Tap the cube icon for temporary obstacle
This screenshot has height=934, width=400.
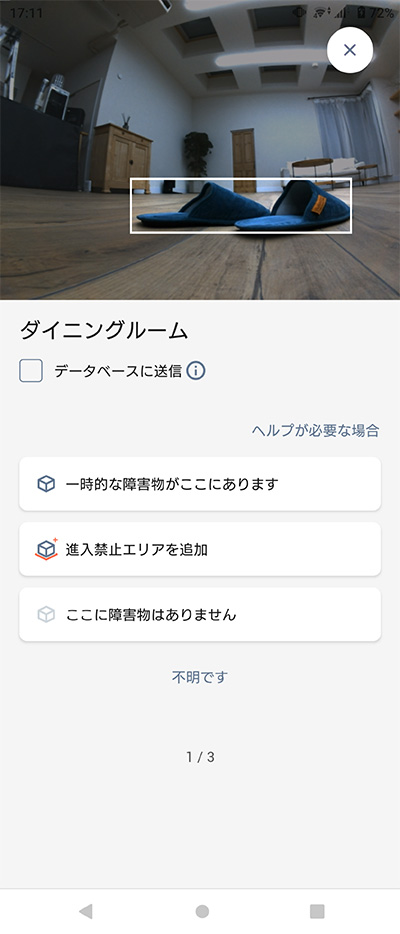(x=46, y=484)
